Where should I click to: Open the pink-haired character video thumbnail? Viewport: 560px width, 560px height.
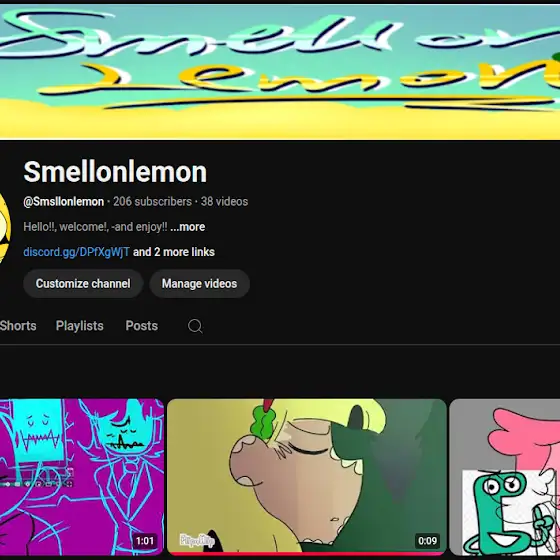pos(505,477)
